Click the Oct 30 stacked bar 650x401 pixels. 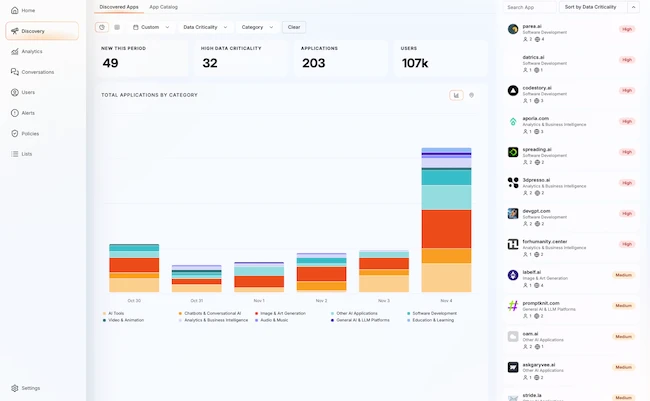(134, 268)
